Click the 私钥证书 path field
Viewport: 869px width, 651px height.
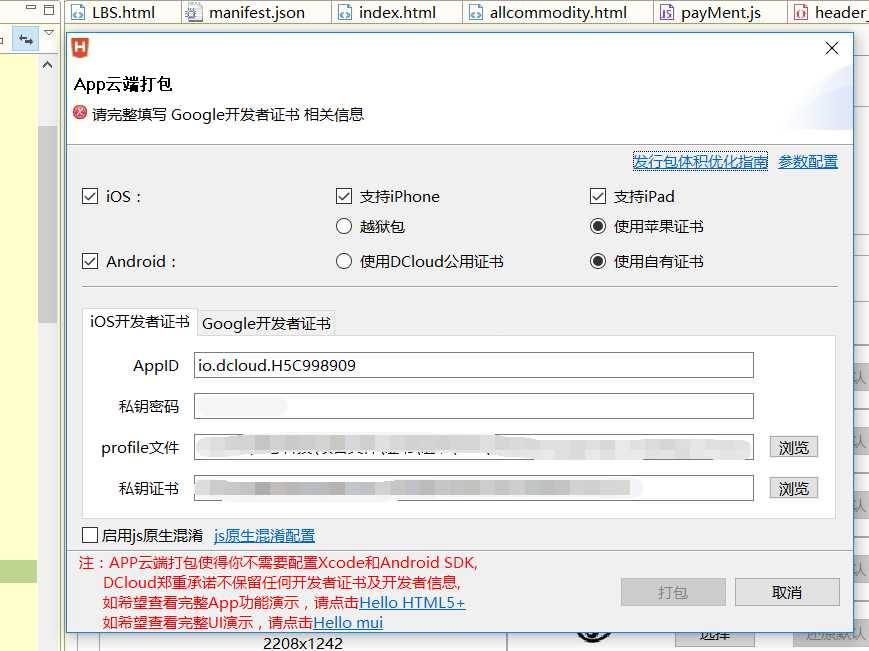(474, 488)
